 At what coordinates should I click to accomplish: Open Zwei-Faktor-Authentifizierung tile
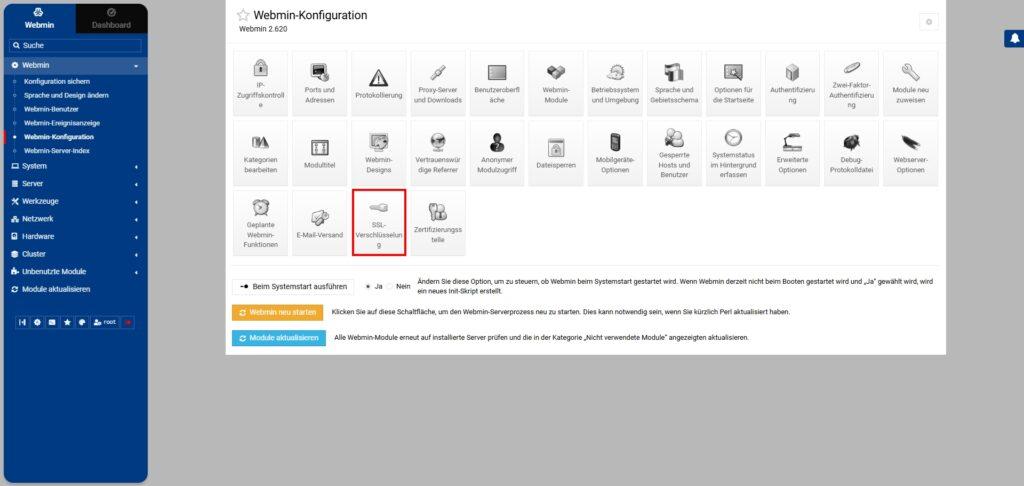click(x=852, y=84)
